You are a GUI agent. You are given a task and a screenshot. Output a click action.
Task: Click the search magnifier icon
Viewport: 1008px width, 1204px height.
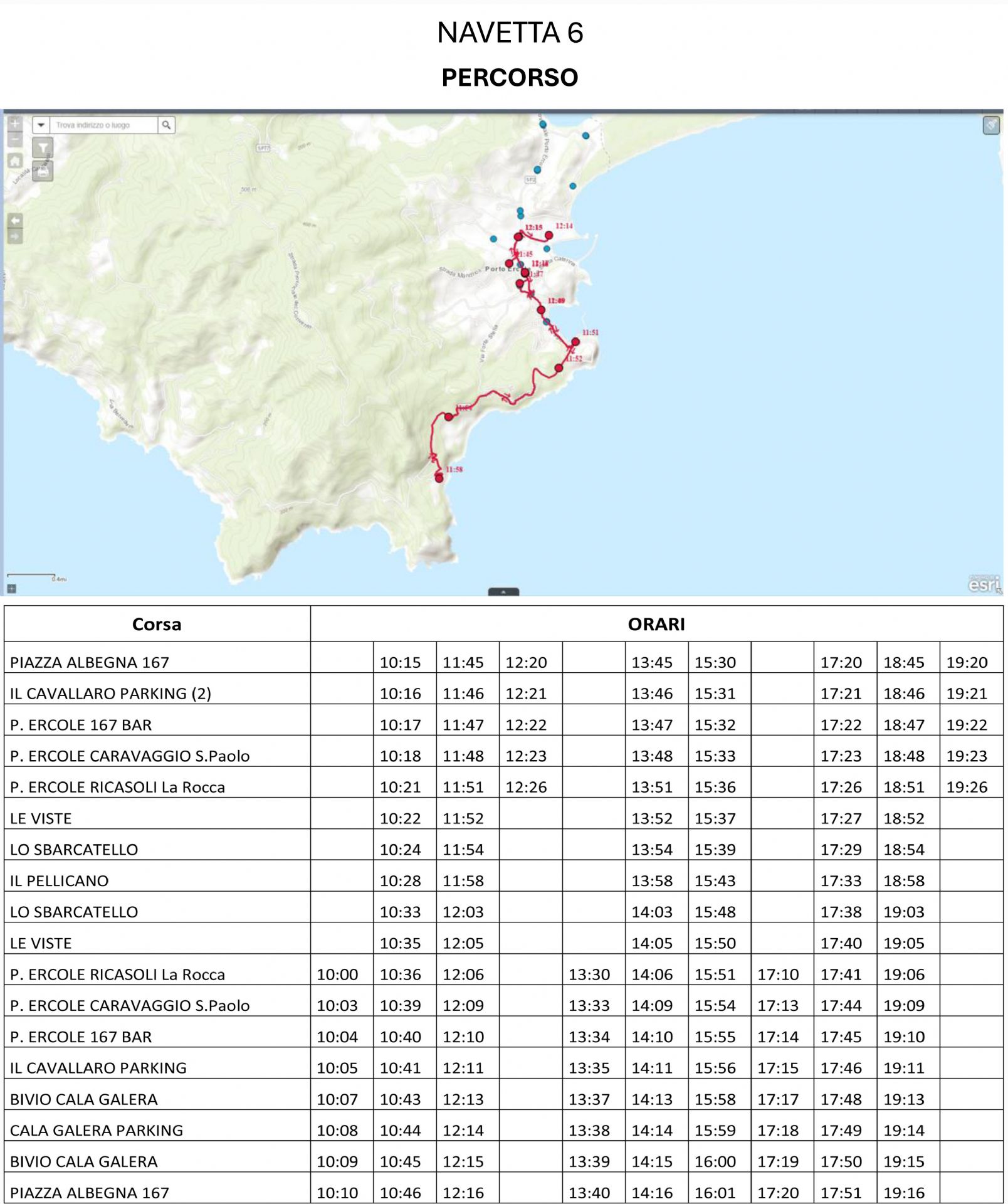click(x=166, y=125)
